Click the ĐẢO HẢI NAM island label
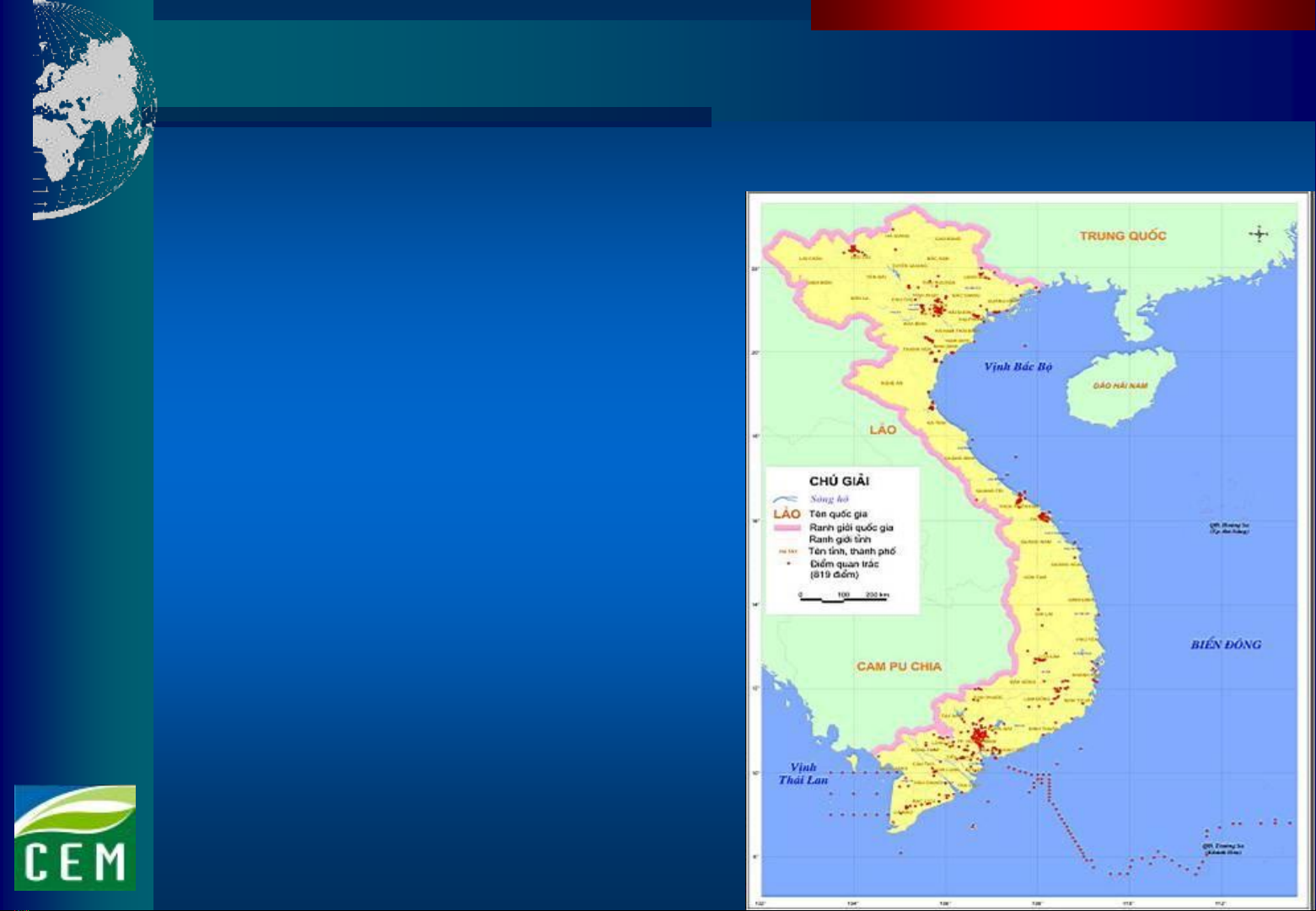Screen dimensions: 1316x911 click(x=1120, y=386)
